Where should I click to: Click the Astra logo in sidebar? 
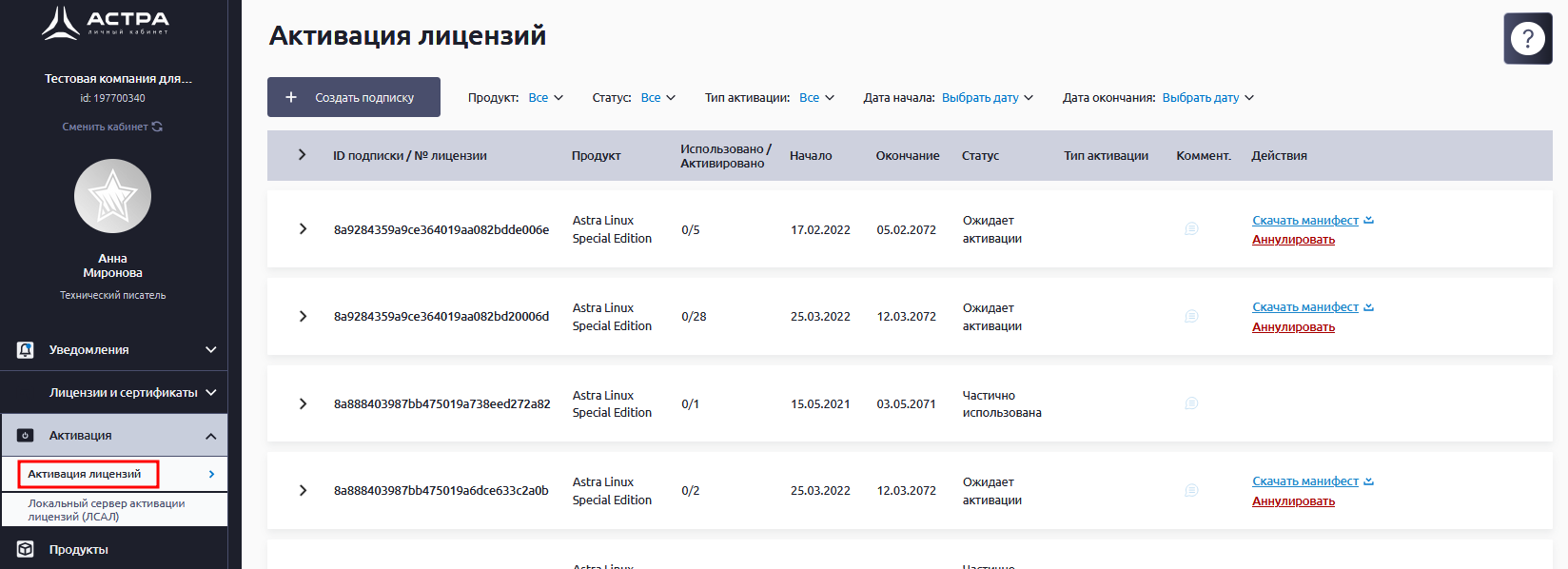pos(105,24)
